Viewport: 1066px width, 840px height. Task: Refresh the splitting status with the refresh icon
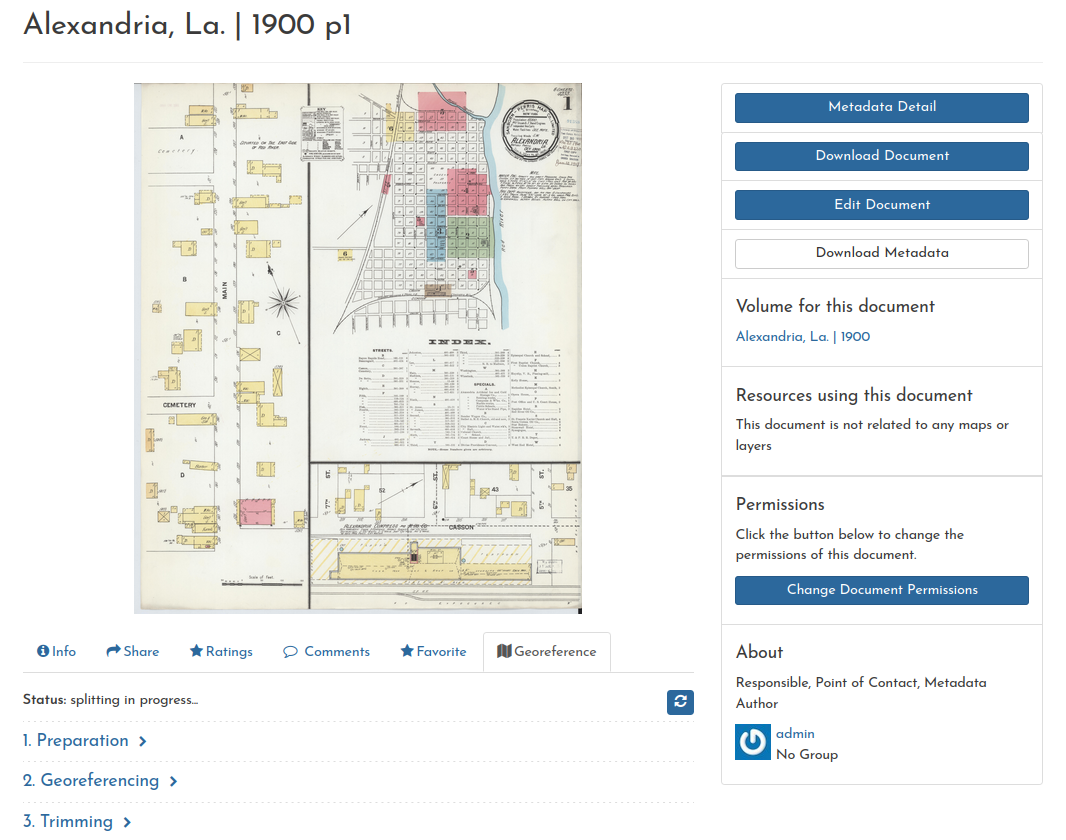point(680,702)
